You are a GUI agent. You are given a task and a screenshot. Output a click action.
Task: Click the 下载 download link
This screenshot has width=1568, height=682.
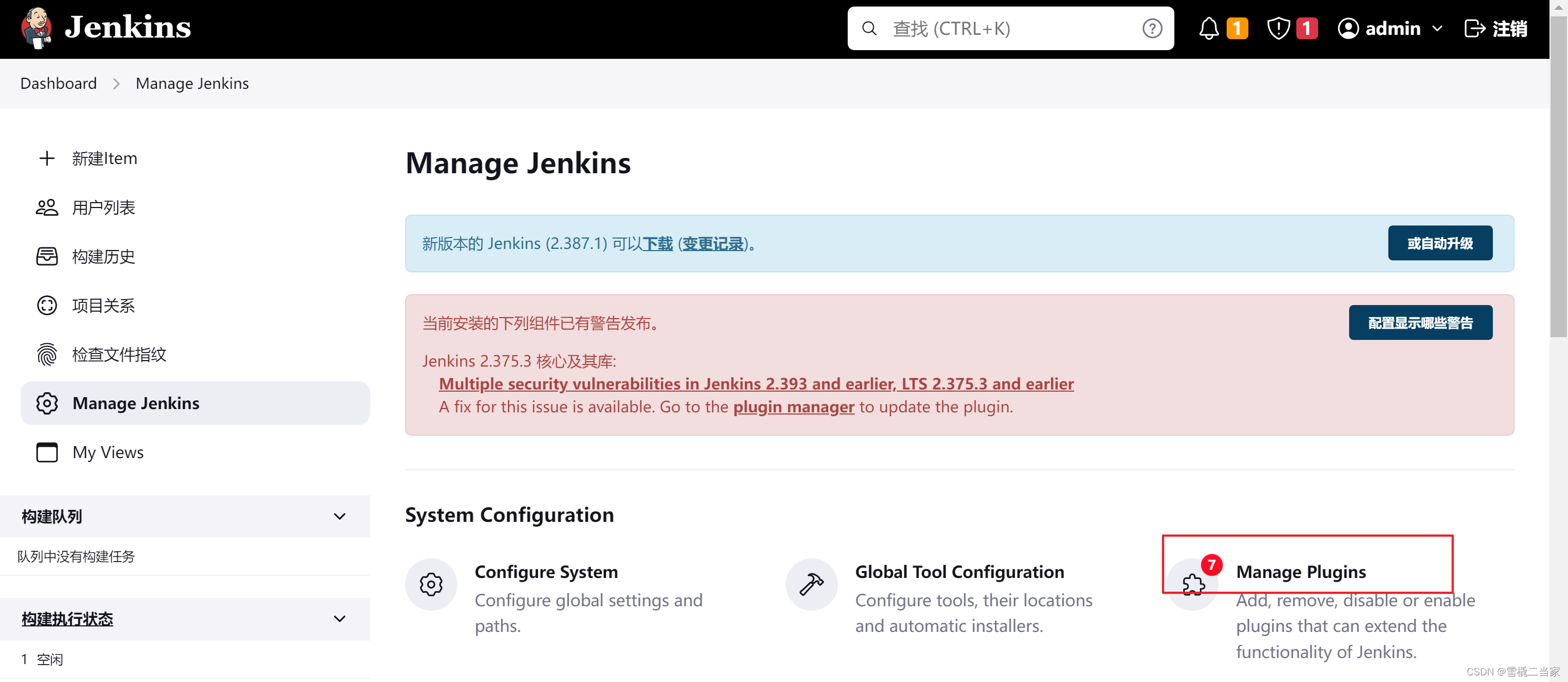pyautogui.click(x=657, y=243)
